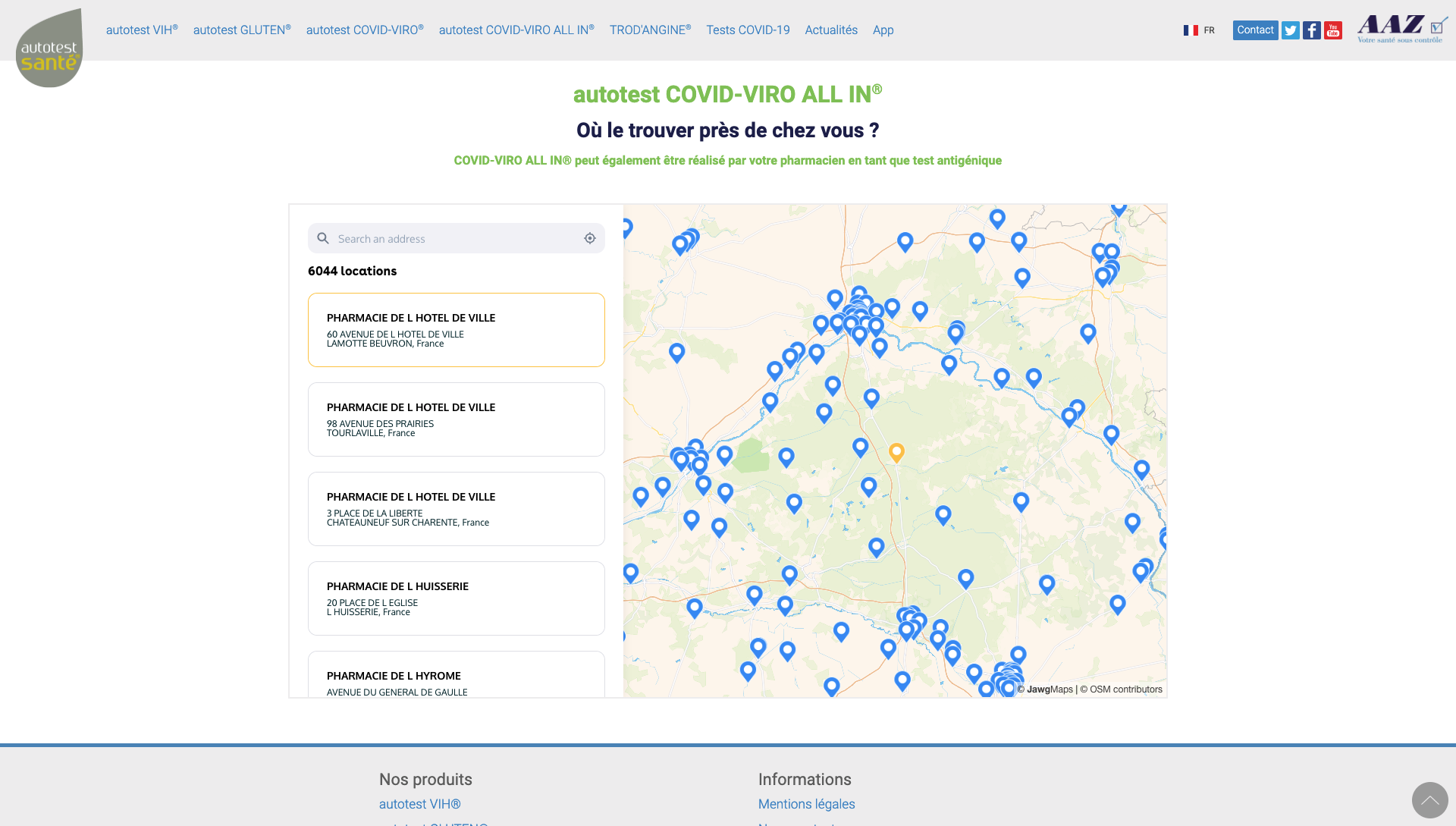Click heading Où le trouver près de chez vous
1456x826 pixels.
[728, 130]
